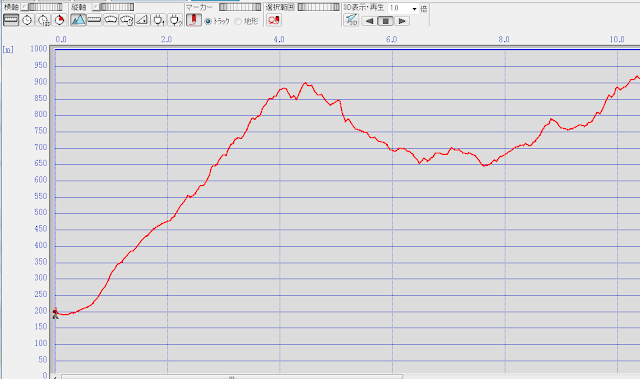
Task: Click the 200 altitude axis label
Action: [41, 310]
